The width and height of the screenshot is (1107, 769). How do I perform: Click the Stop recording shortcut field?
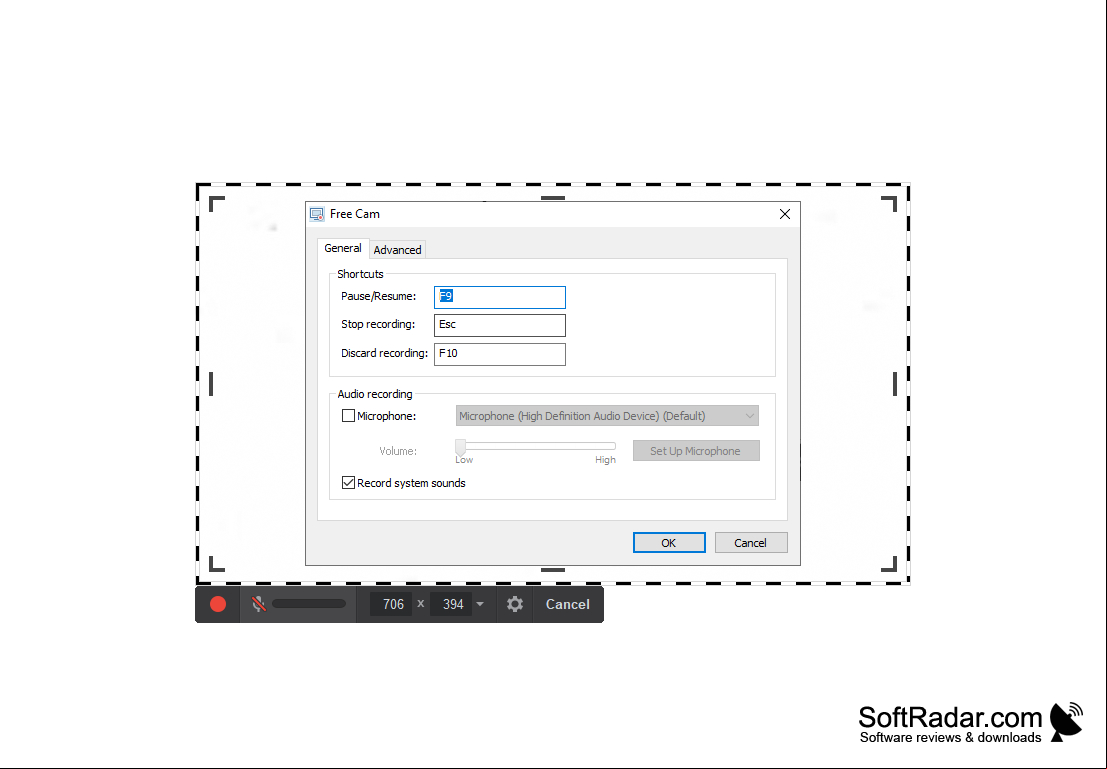click(500, 326)
